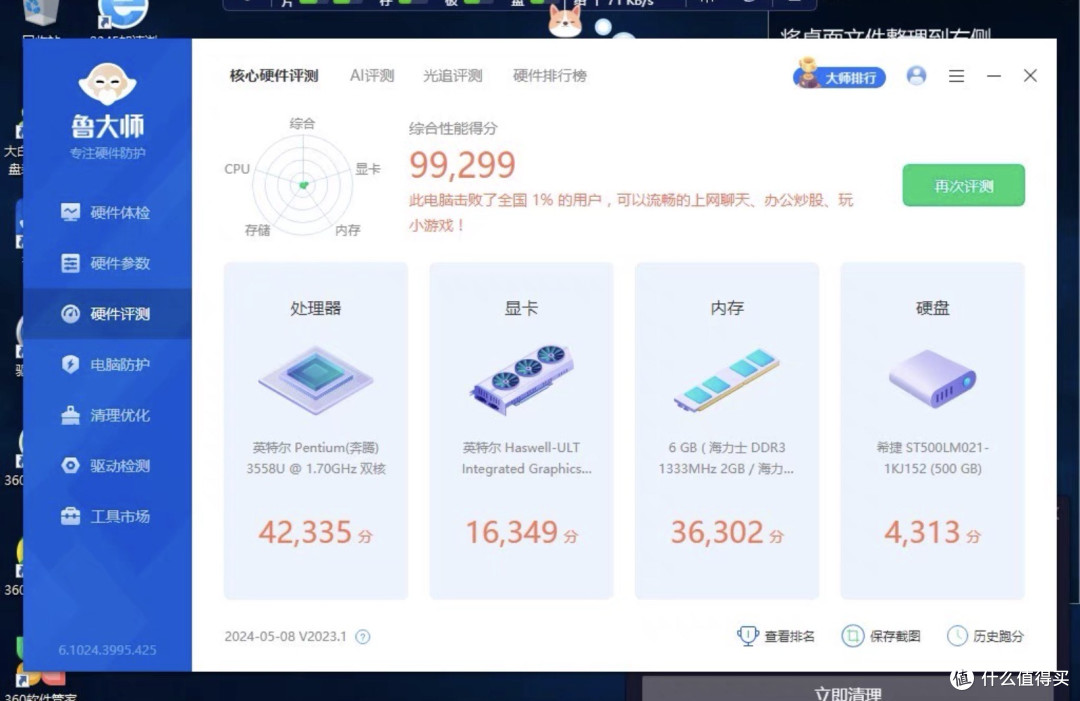Click the 硬盘 card title
1080x701 pixels.
point(933,308)
